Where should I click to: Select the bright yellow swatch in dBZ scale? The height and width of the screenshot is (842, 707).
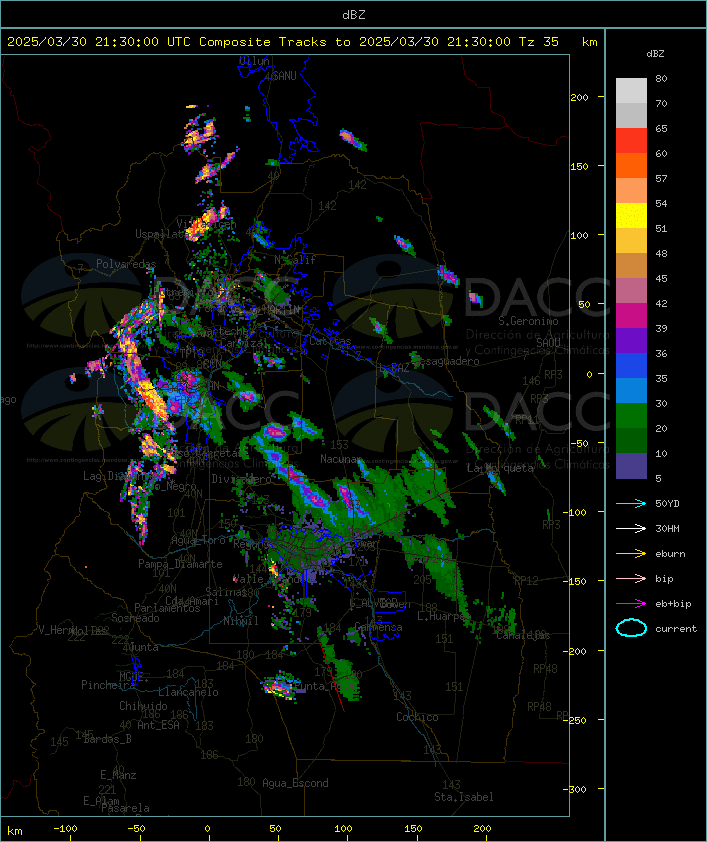(x=631, y=215)
